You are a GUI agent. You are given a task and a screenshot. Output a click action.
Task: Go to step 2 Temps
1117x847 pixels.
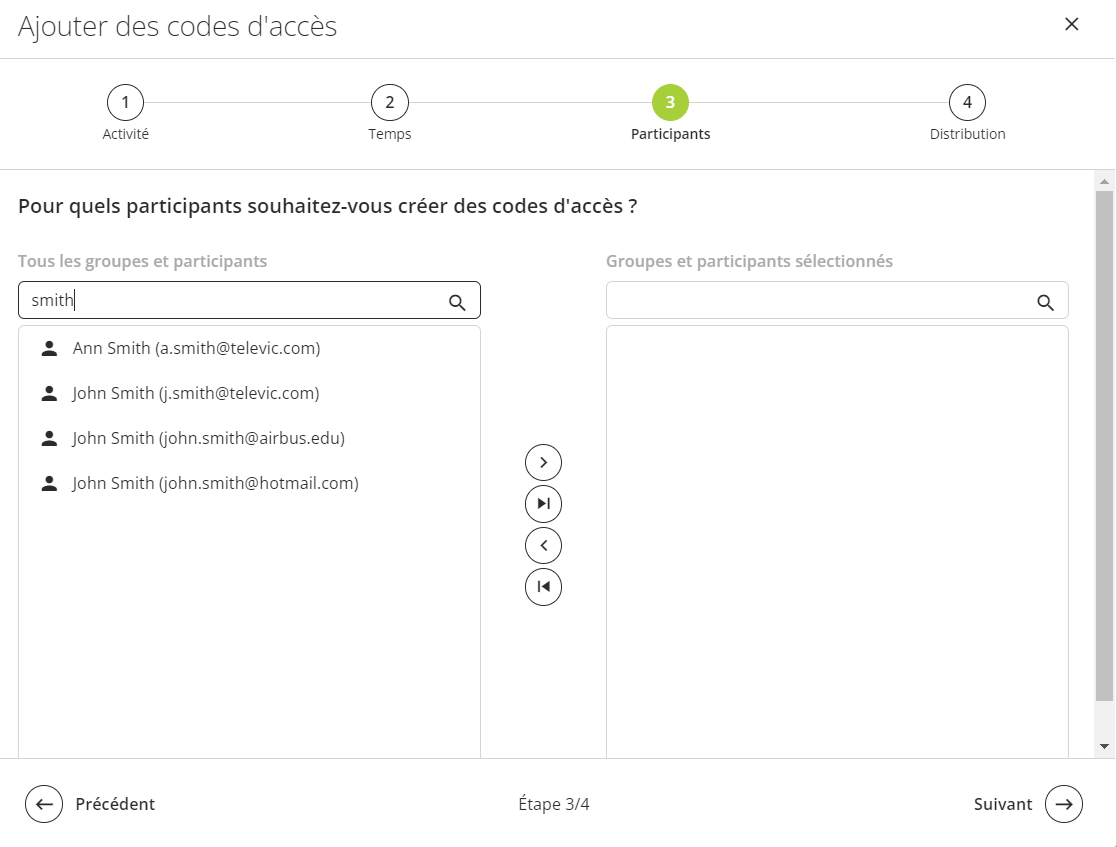tap(390, 103)
